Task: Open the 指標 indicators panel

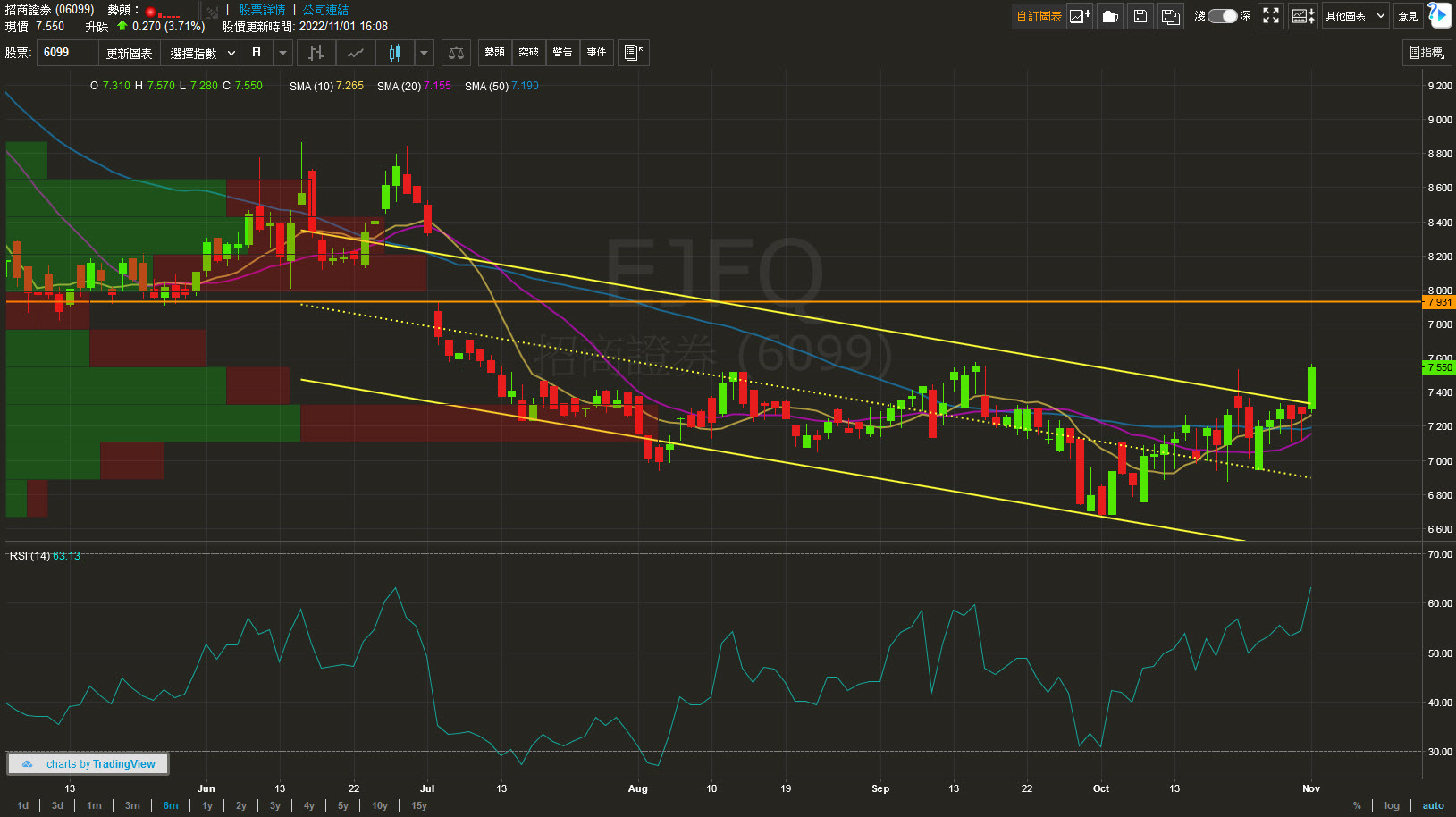Action: (1427, 53)
